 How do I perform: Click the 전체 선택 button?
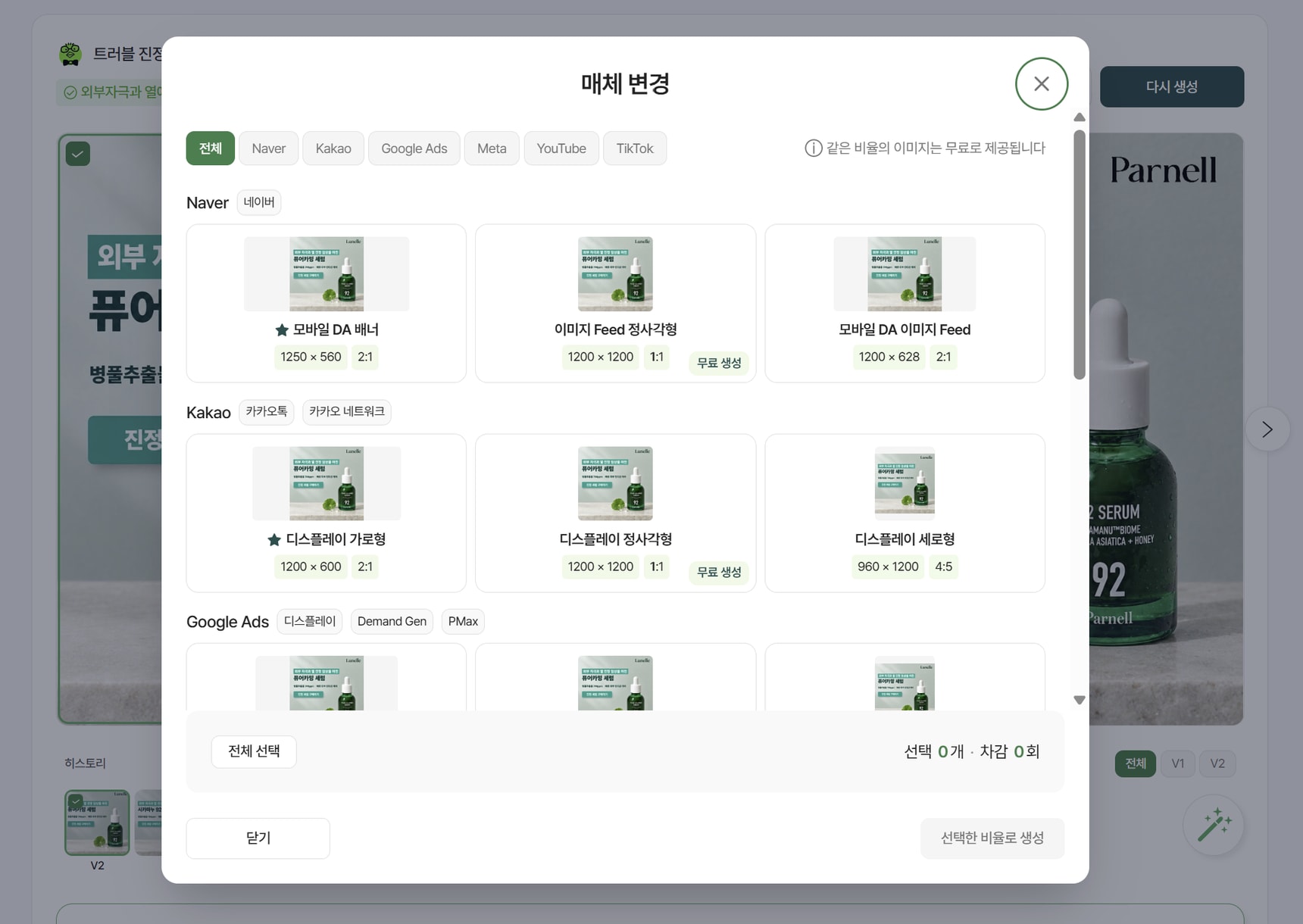click(x=254, y=751)
